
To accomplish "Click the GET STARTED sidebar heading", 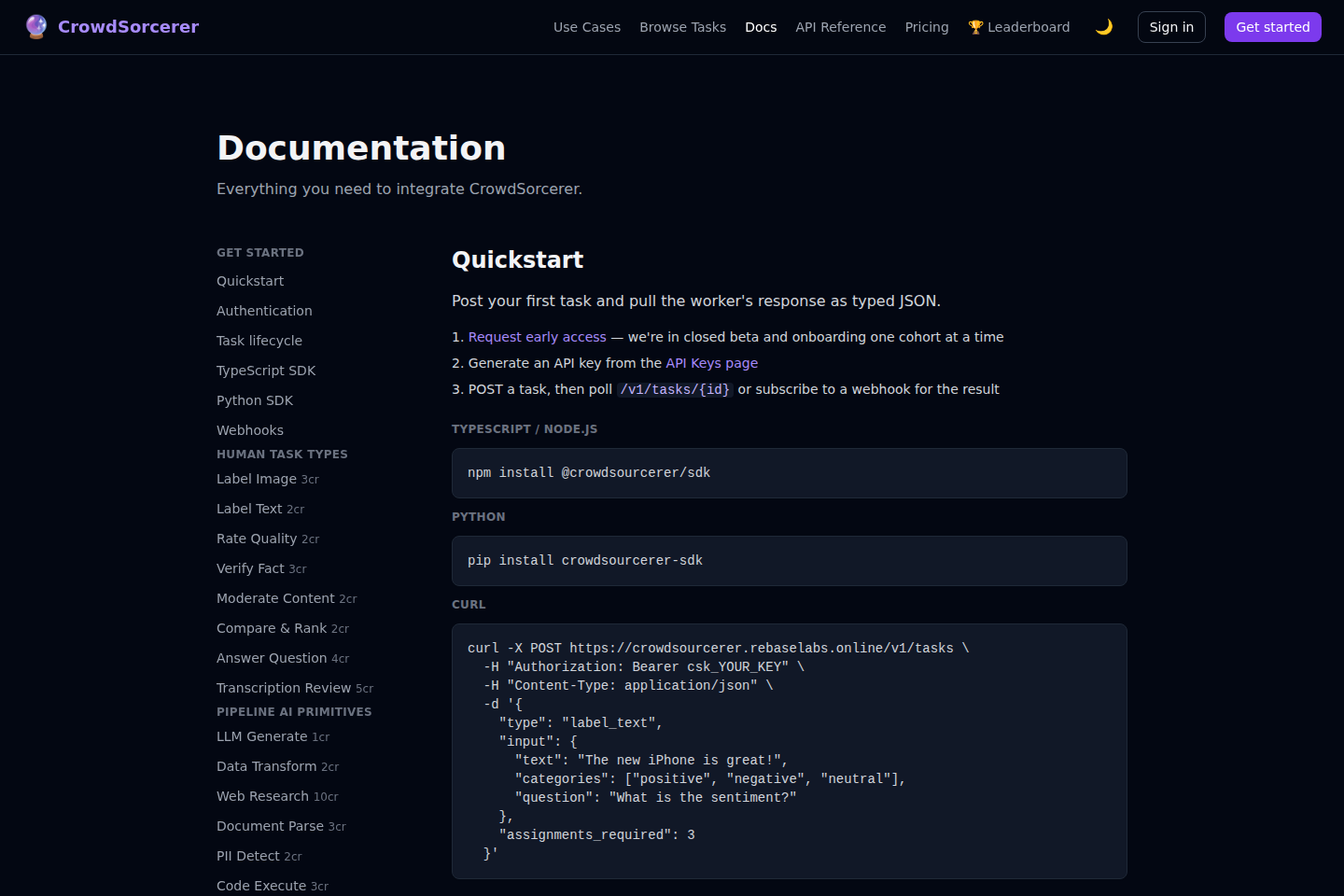I will pyautogui.click(x=260, y=253).
